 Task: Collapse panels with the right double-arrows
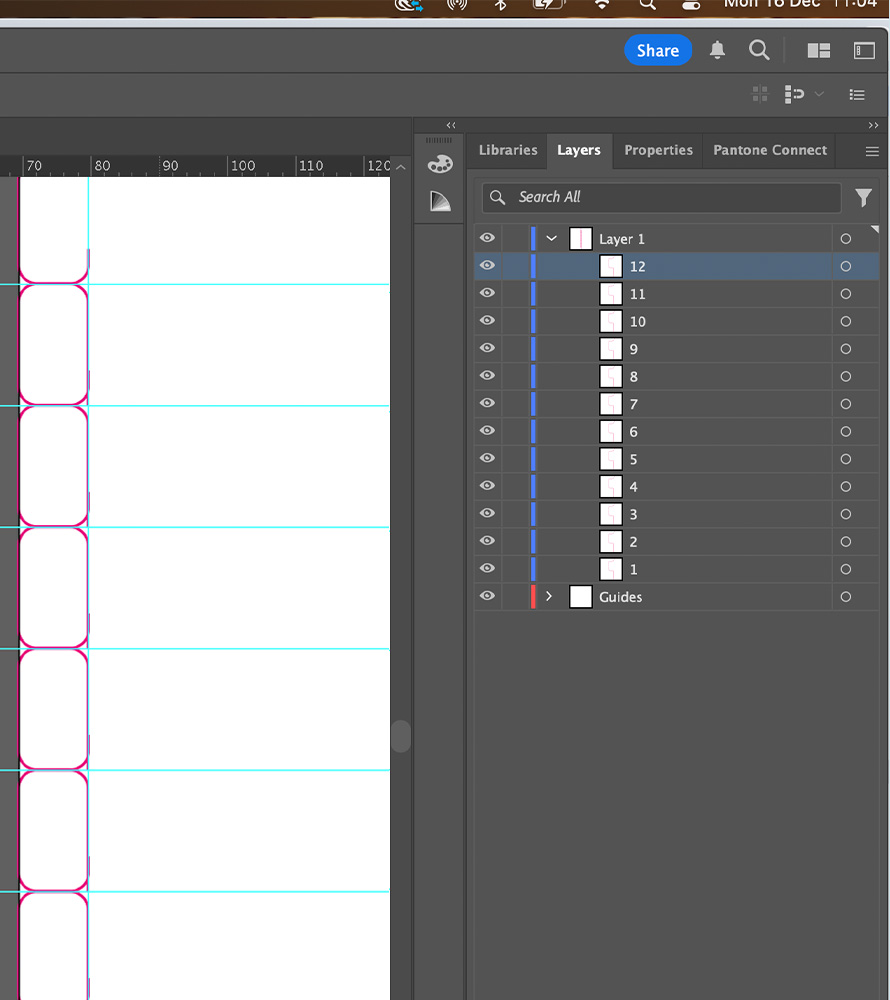(873, 126)
